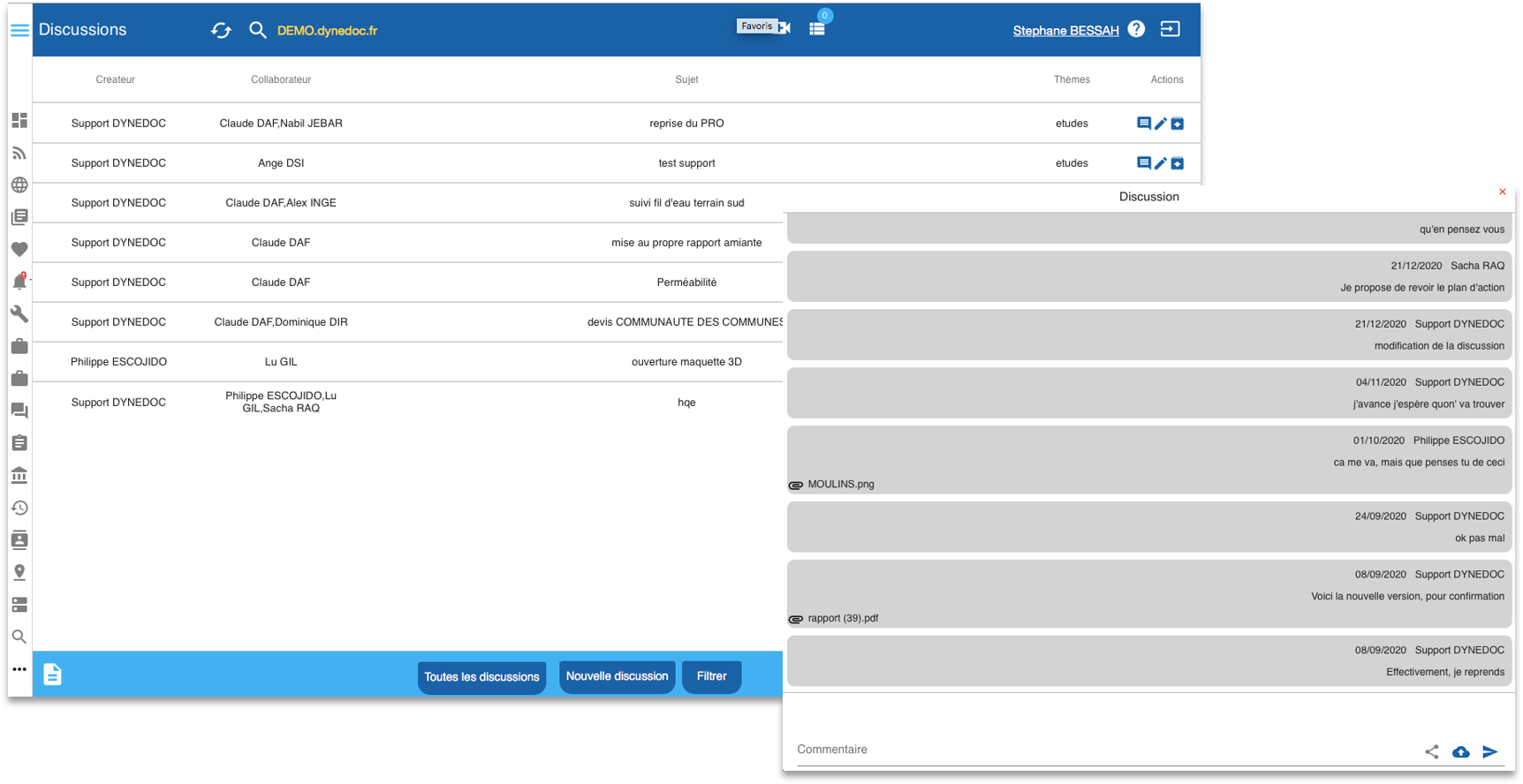Share via the share icon in Discussion panel

click(1432, 751)
